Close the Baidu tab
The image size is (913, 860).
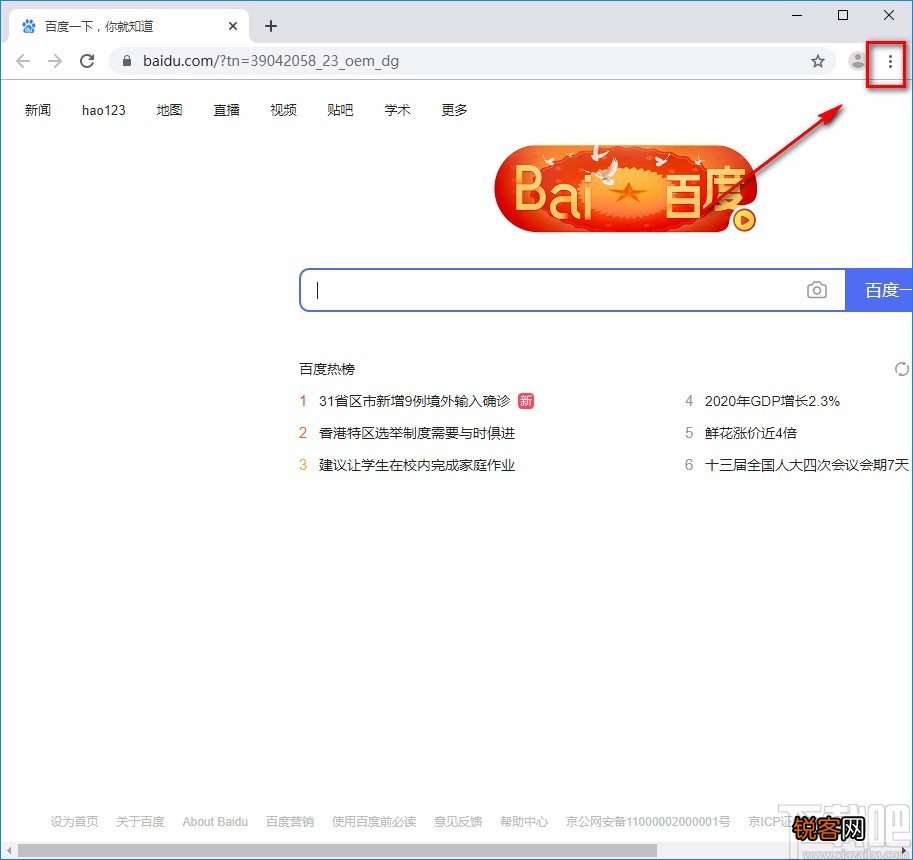pos(233,26)
